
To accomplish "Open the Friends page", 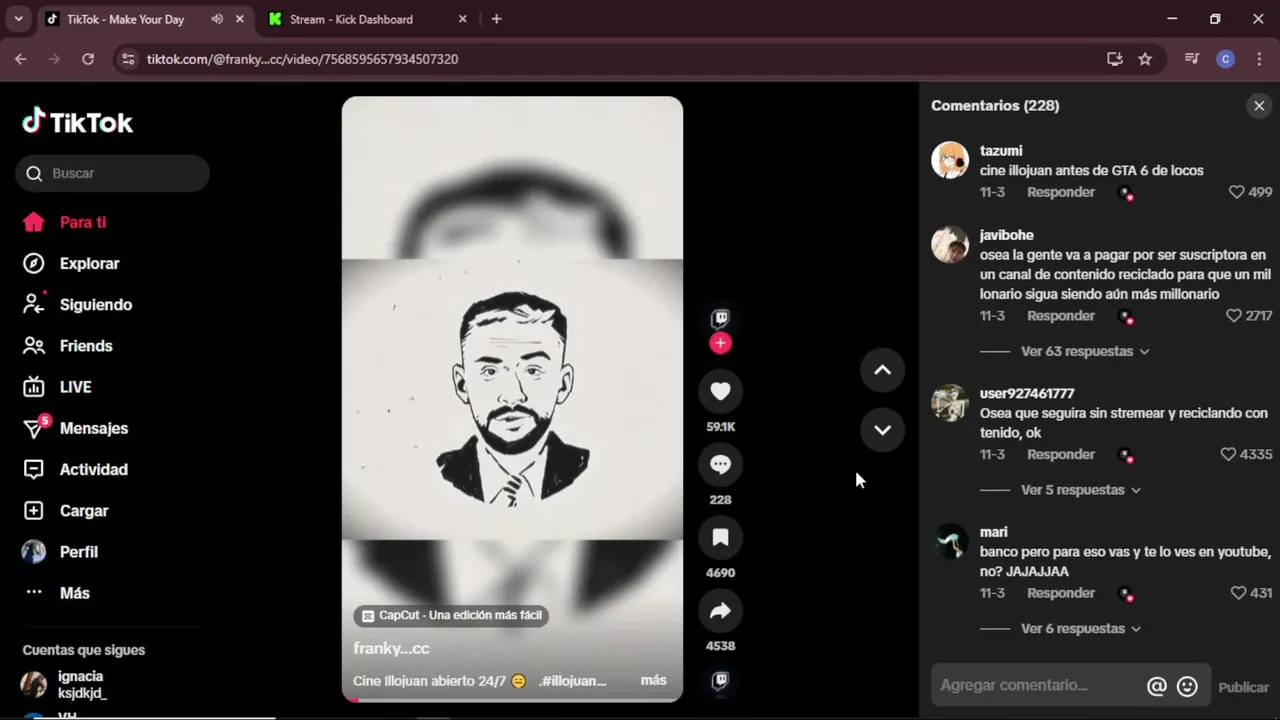I will (86, 346).
